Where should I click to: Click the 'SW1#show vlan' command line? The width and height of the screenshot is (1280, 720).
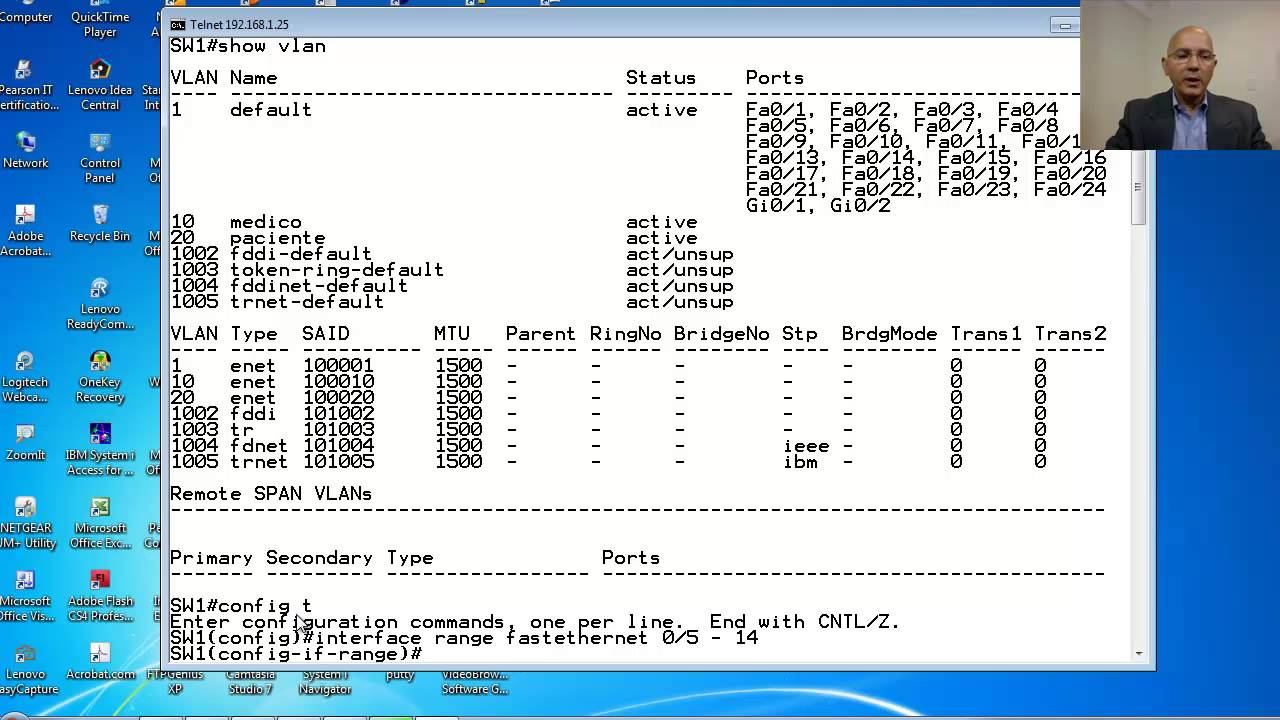pos(248,46)
